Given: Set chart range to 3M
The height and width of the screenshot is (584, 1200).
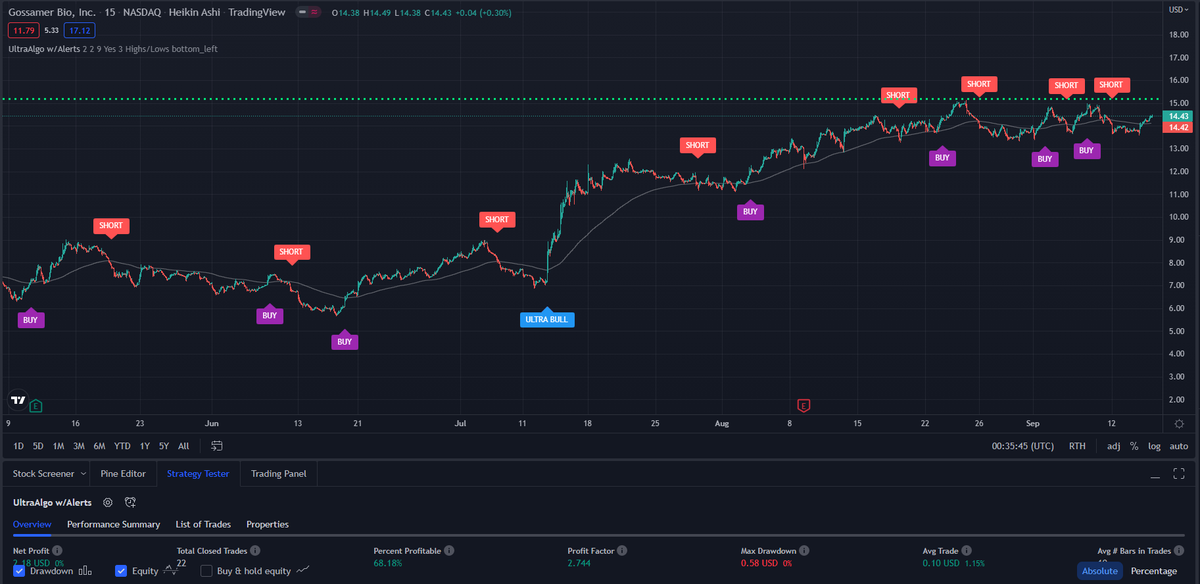Looking at the screenshot, I should (x=79, y=446).
